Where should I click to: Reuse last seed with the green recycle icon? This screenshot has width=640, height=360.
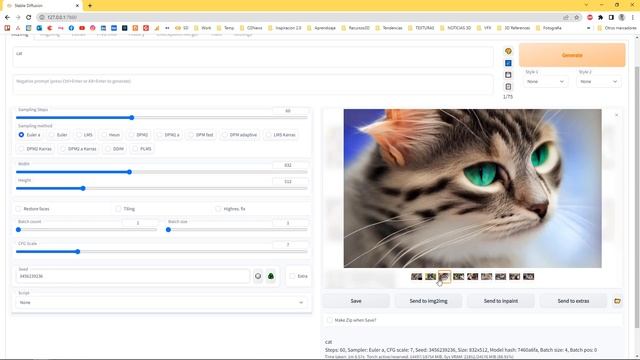click(271, 276)
